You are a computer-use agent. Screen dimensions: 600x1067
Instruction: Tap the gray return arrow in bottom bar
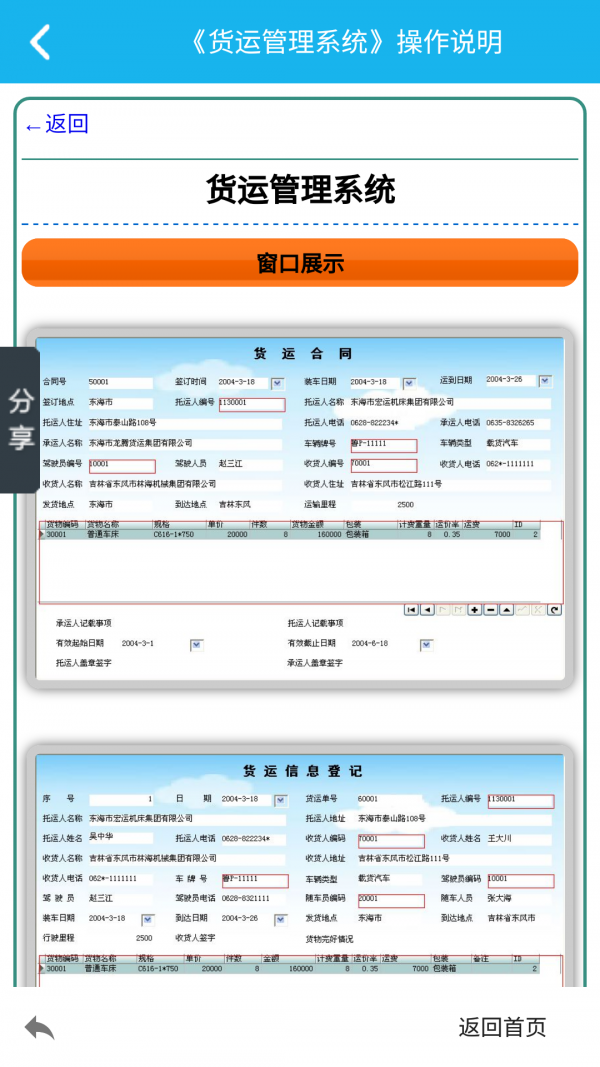tap(39, 1028)
